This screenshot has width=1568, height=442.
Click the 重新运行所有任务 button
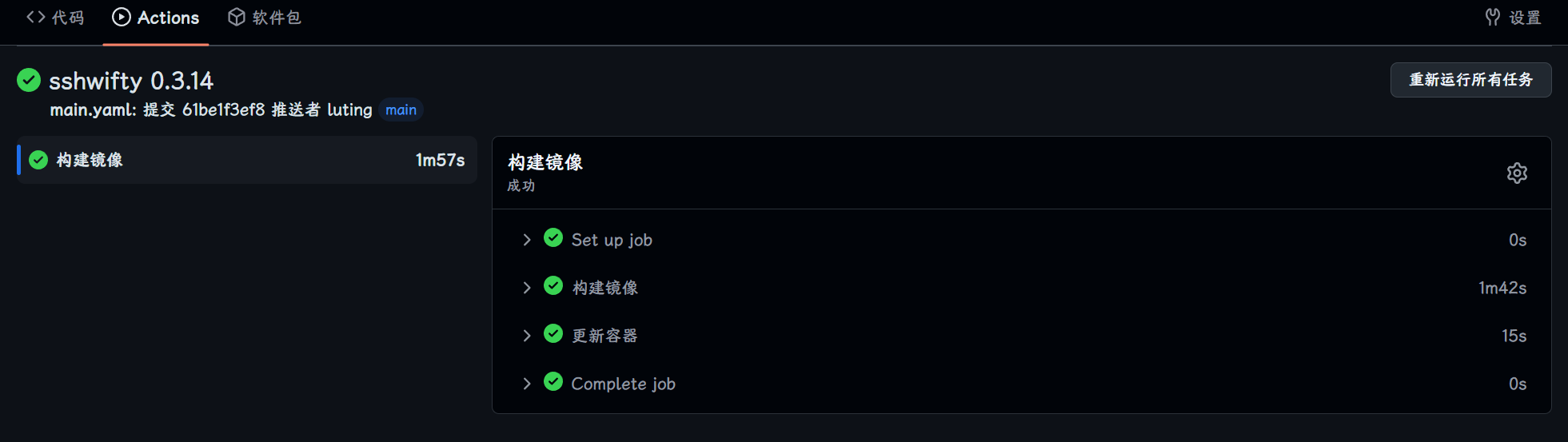pos(1470,80)
